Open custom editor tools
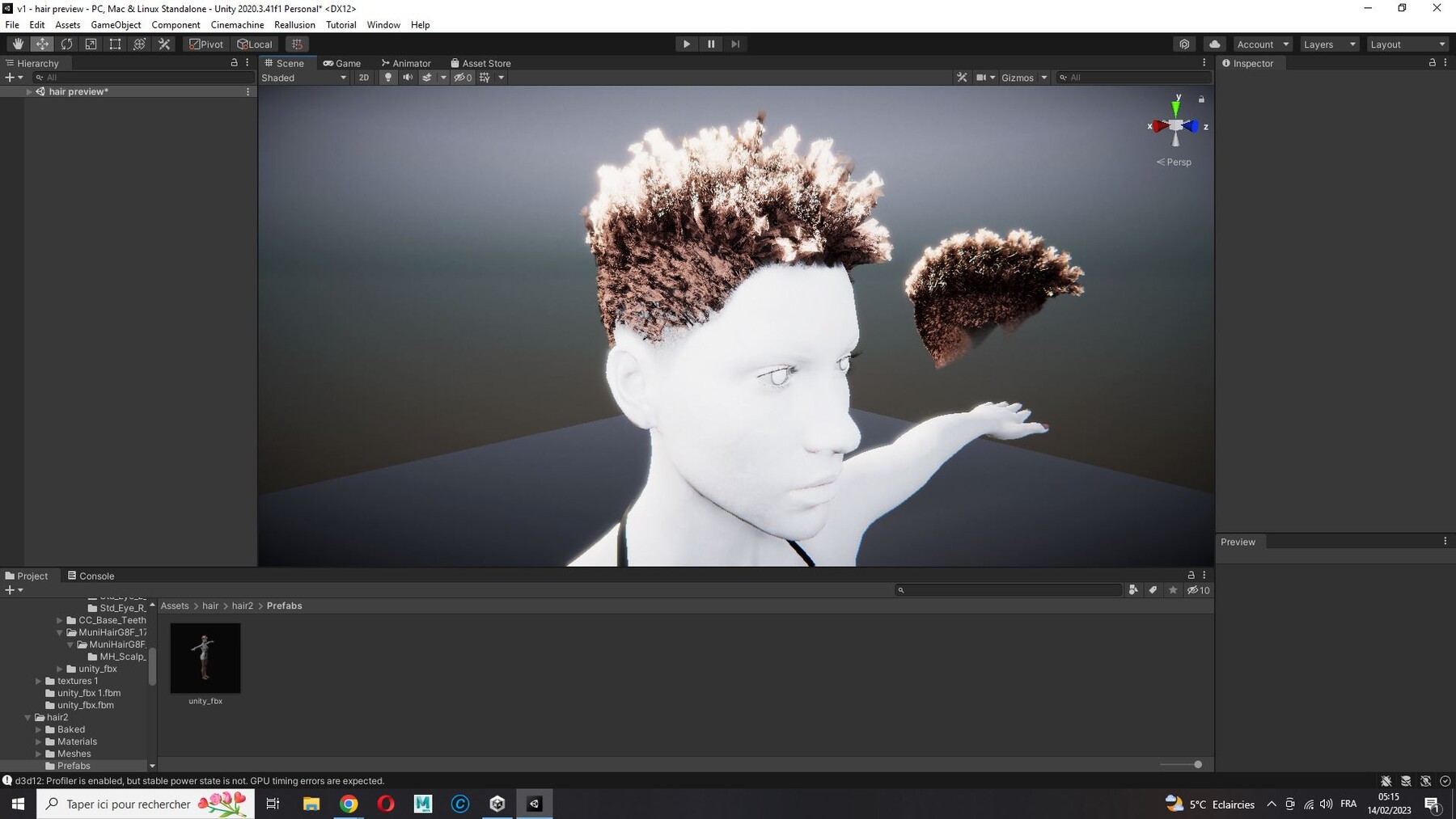Viewport: 1456px width, 819px height. click(164, 44)
